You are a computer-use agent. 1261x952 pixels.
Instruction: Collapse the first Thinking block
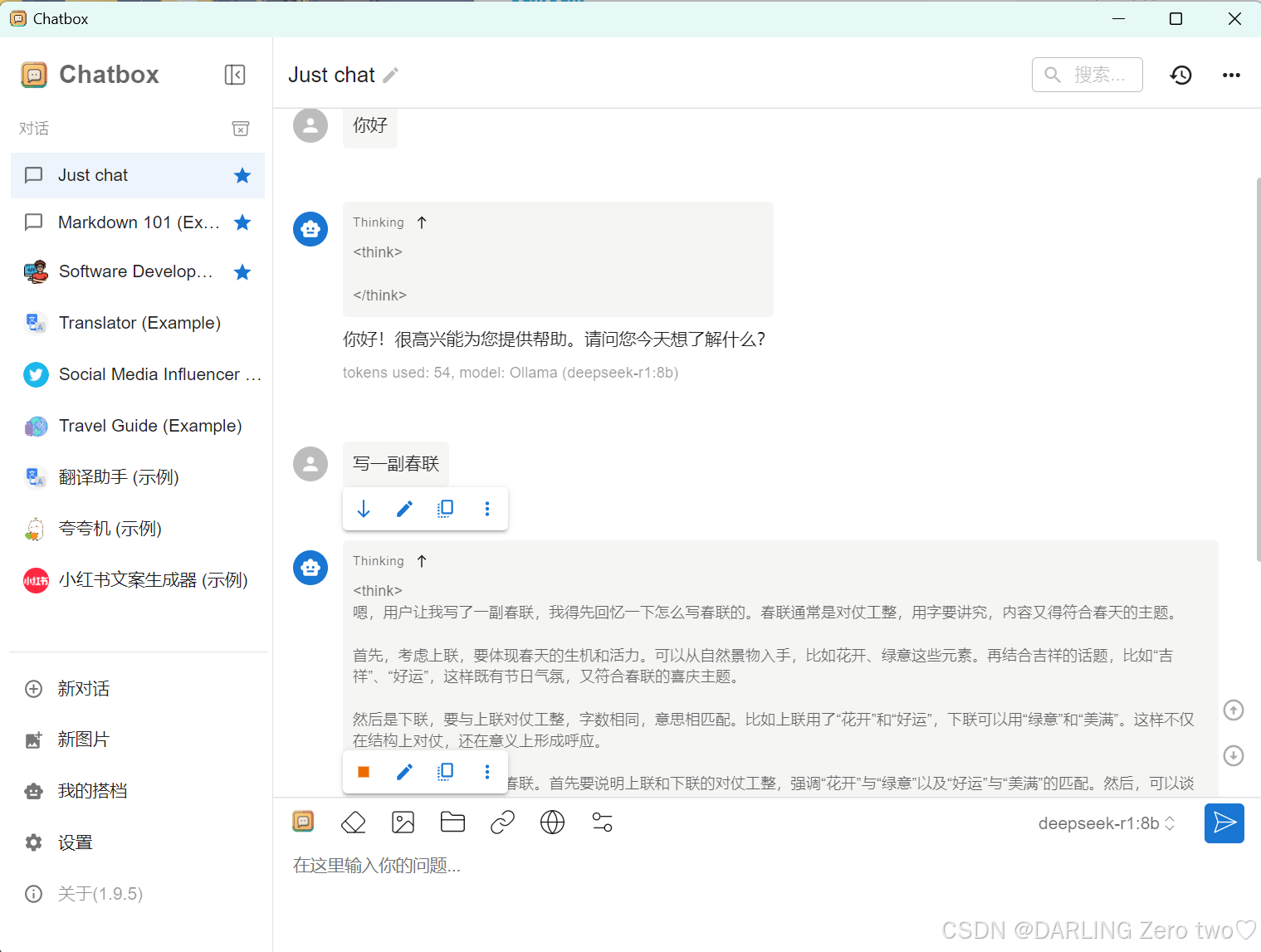[x=422, y=222]
